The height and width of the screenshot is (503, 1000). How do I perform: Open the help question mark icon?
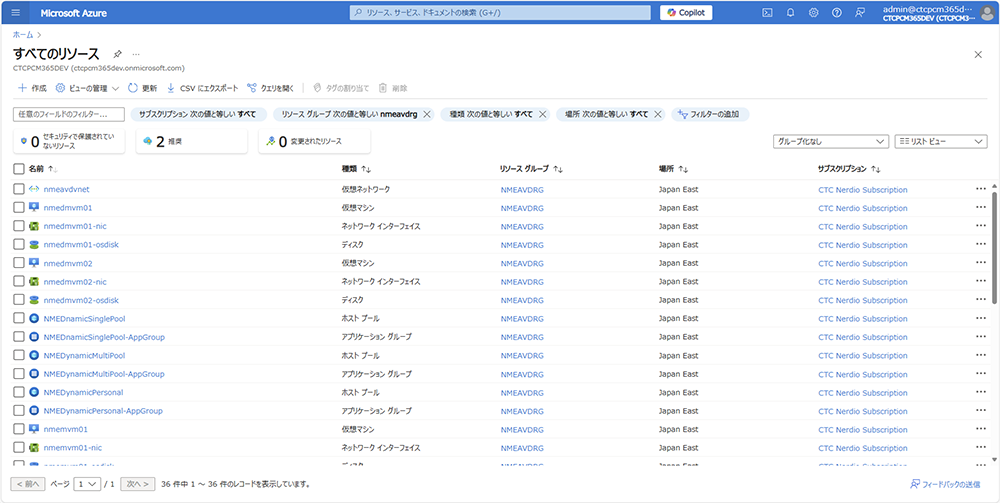pyautogui.click(x=837, y=13)
